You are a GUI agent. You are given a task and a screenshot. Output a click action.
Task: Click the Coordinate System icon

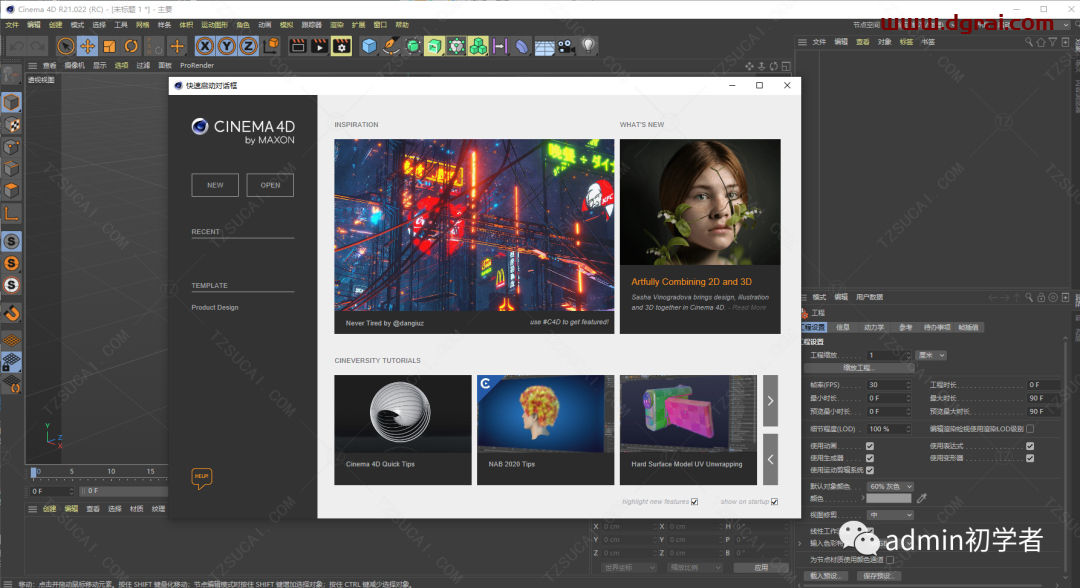click(x=271, y=46)
